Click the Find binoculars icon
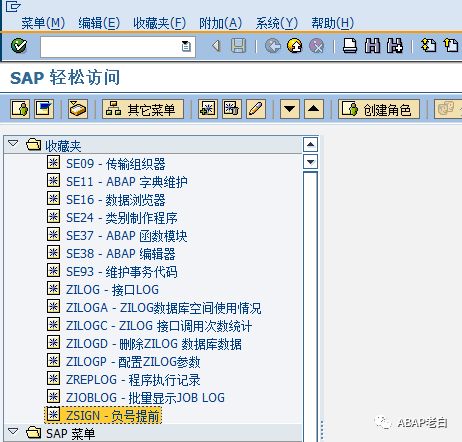The height and width of the screenshot is (442, 462). coord(372,46)
